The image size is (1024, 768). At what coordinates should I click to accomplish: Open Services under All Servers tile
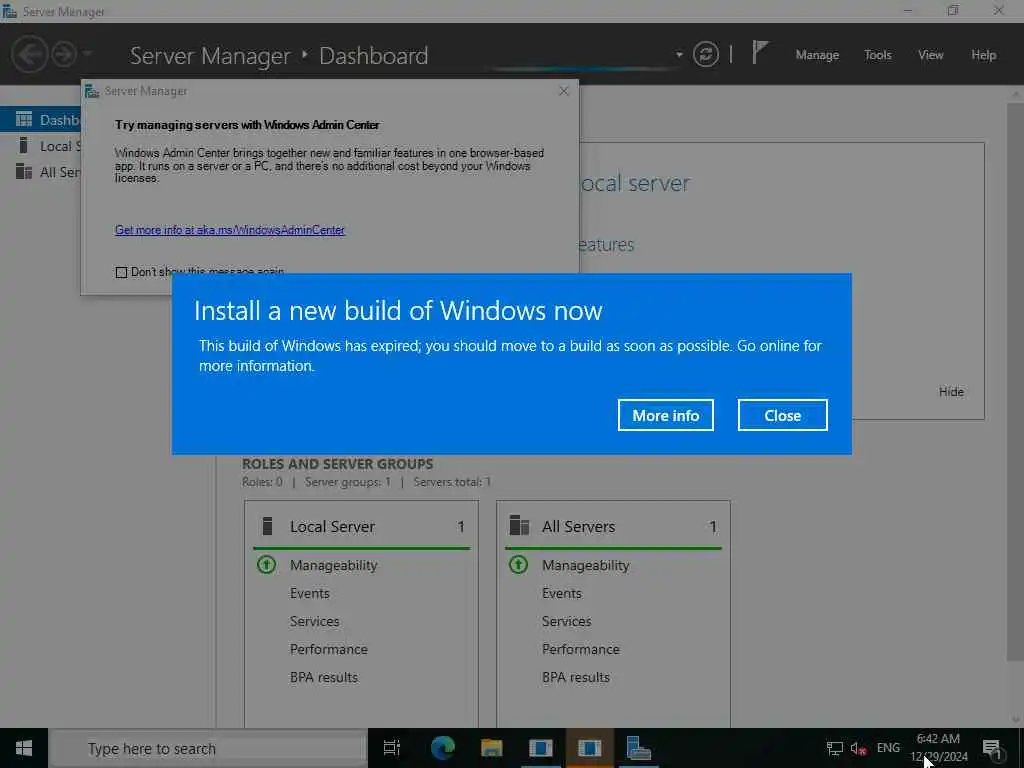click(566, 621)
